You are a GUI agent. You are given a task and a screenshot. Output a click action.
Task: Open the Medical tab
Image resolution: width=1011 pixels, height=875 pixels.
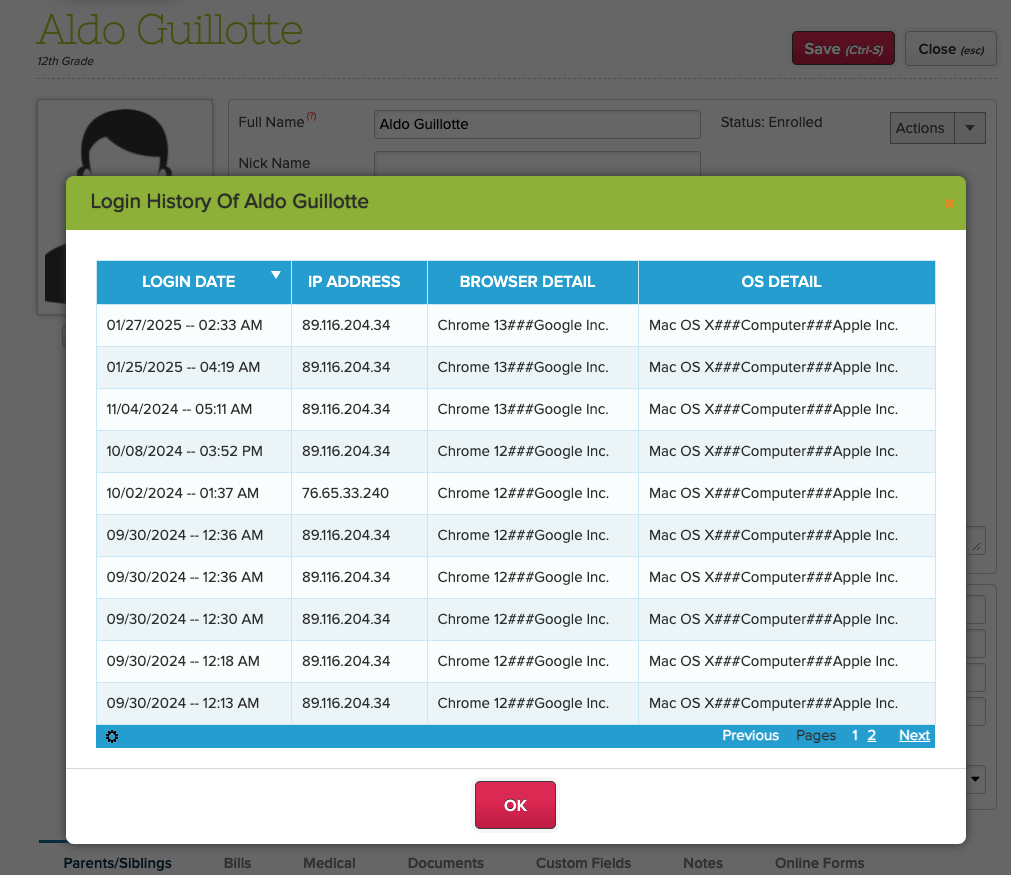(329, 862)
